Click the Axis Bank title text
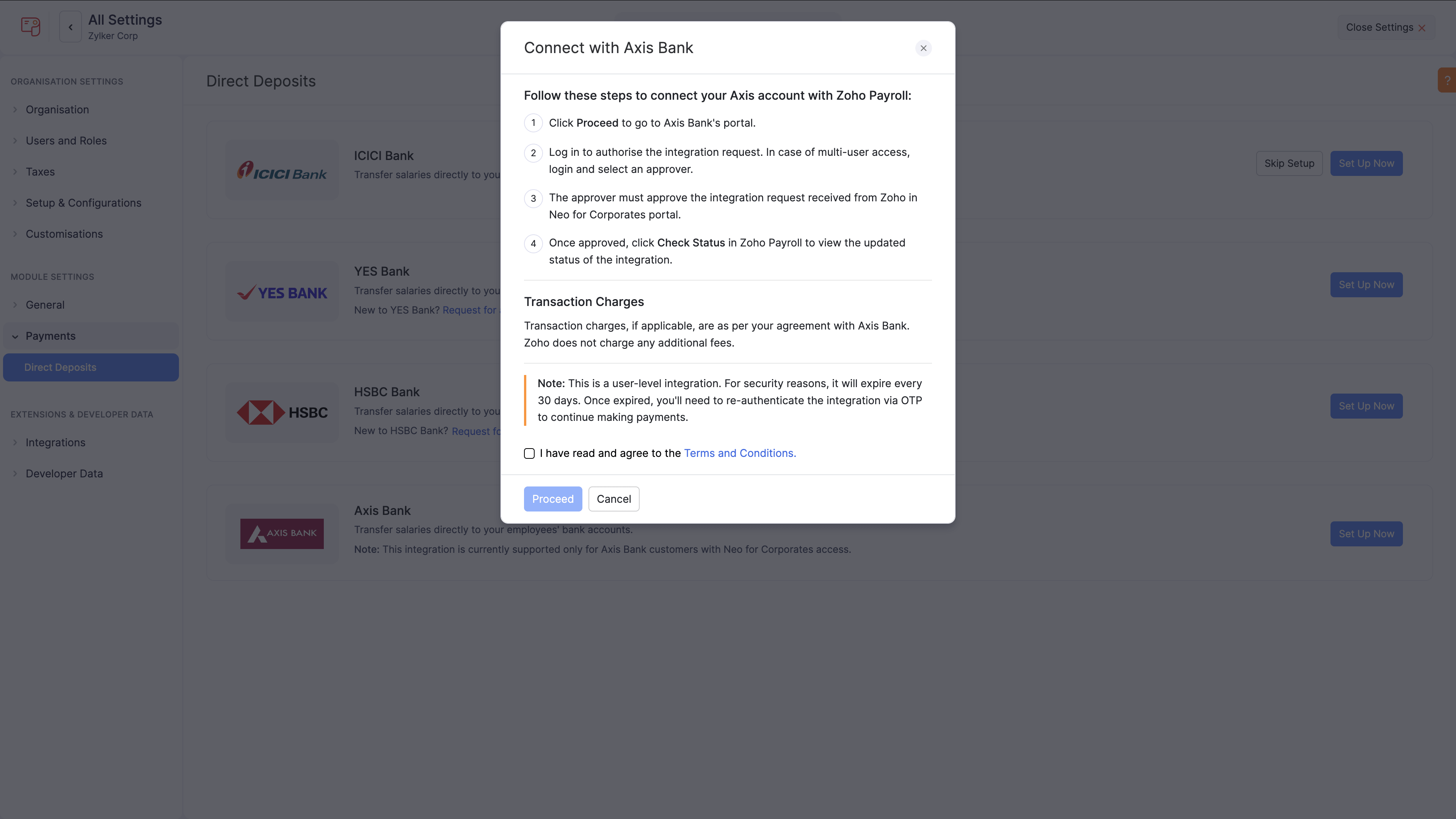 pos(382,510)
